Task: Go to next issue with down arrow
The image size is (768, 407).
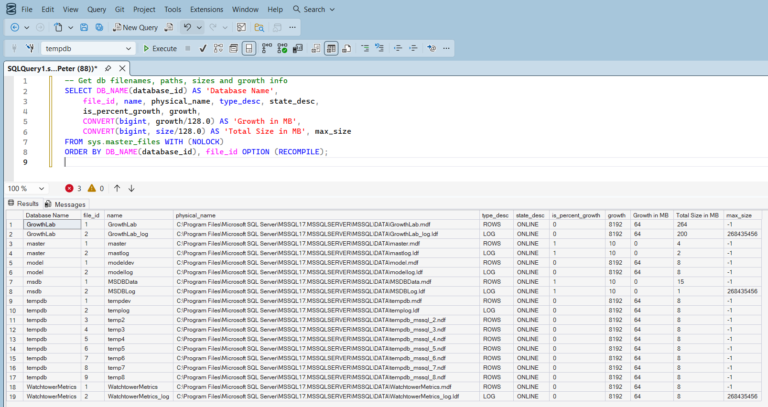Action: point(131,188)
